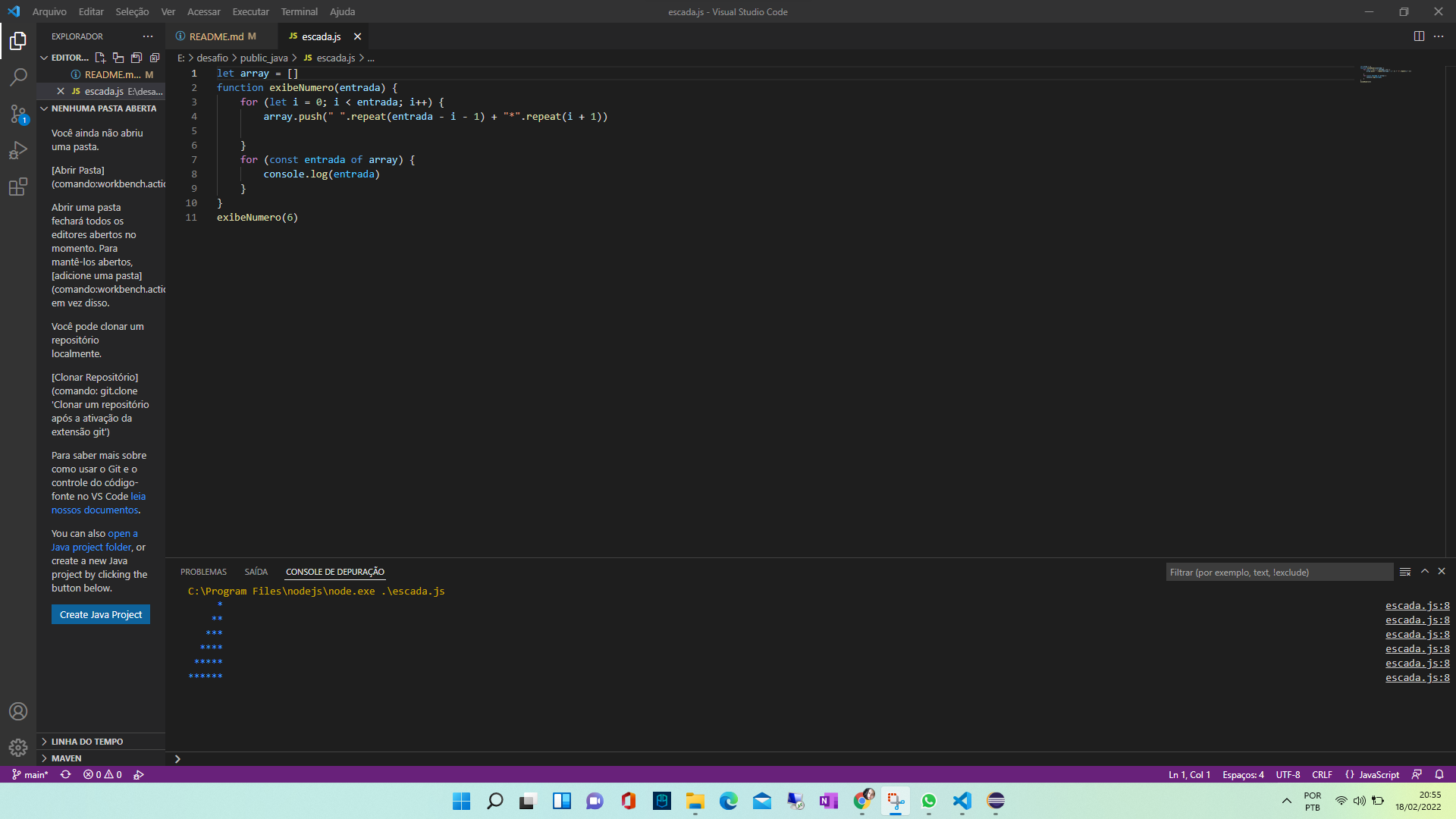This screenshot has width=1456, height=819.
Task: Click the Split Editor Right icon
Action: [1419, 36]
